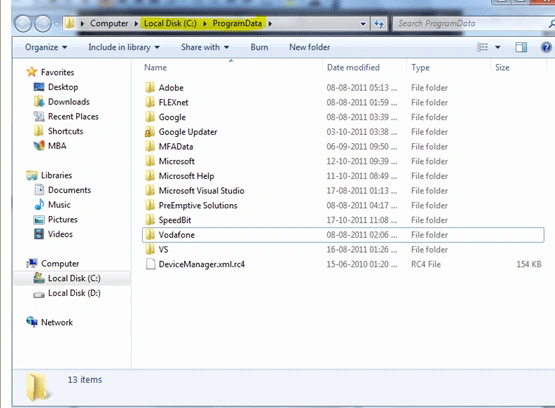555x408 pixels.
Task: Expand the arrow between Local Disk and ProgramData
Action: tap(205, 24)
